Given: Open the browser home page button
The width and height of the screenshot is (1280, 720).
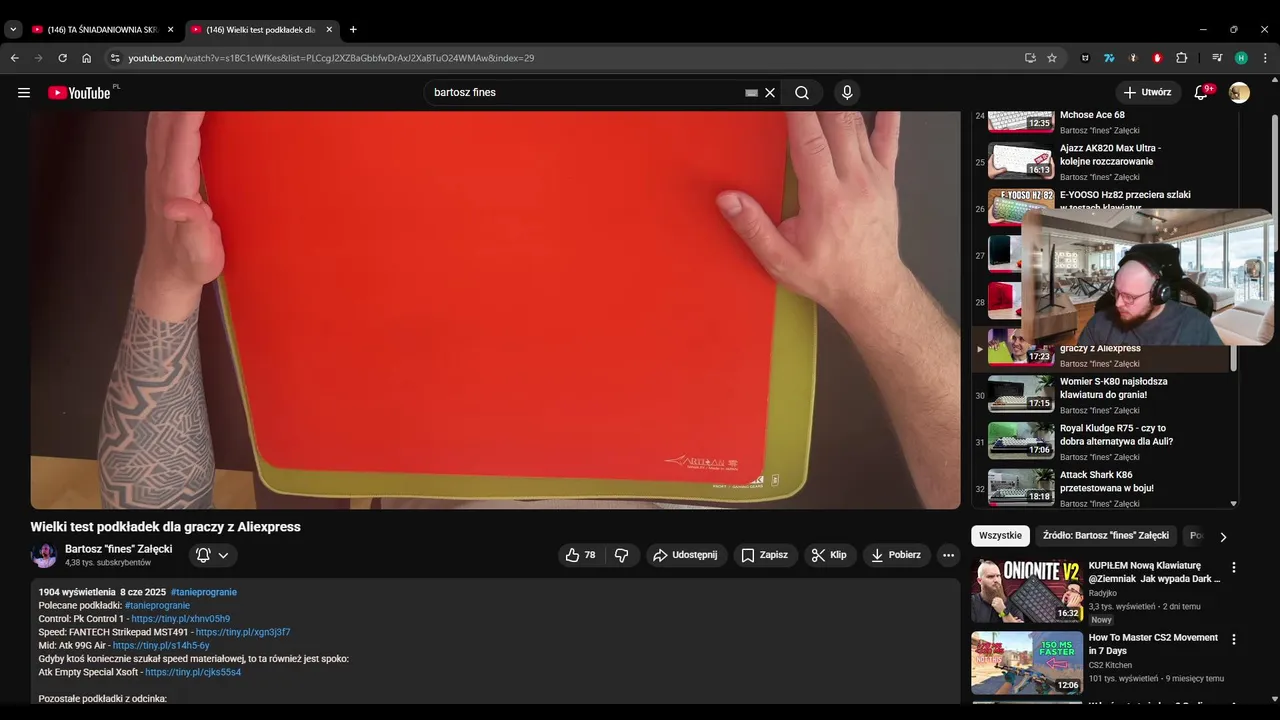Looking at the screenshot, I should coord(86,58).
